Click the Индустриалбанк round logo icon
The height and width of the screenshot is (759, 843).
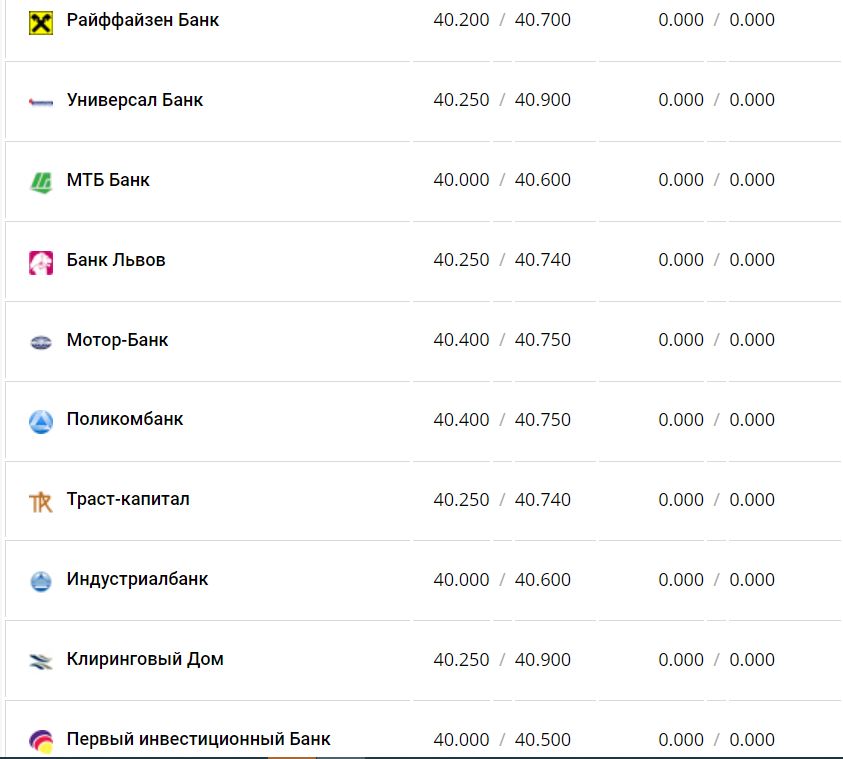[40, 581]
